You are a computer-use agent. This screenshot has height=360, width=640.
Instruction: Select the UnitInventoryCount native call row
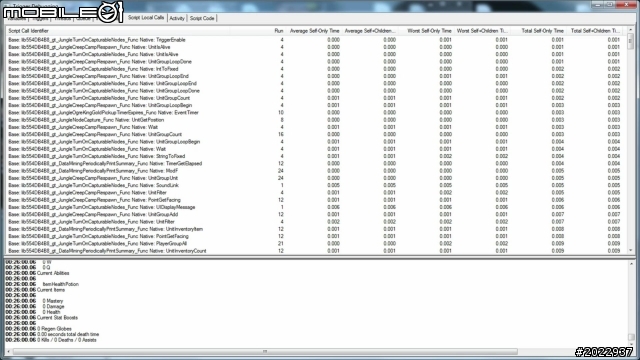point(314,251)
